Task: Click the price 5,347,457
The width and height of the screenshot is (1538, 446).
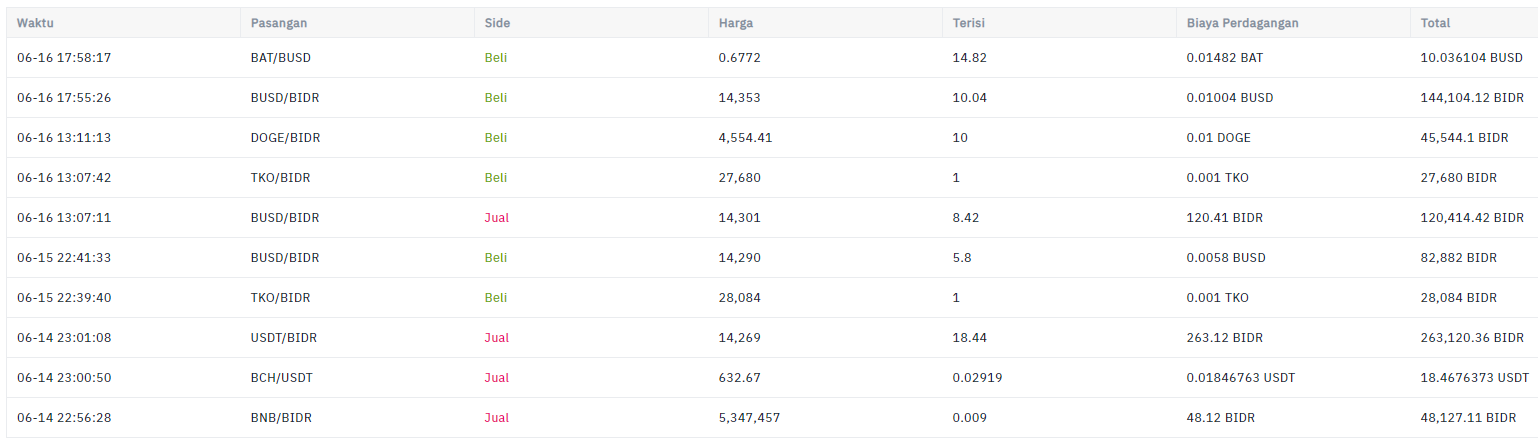Action: (x=749, y=418)
